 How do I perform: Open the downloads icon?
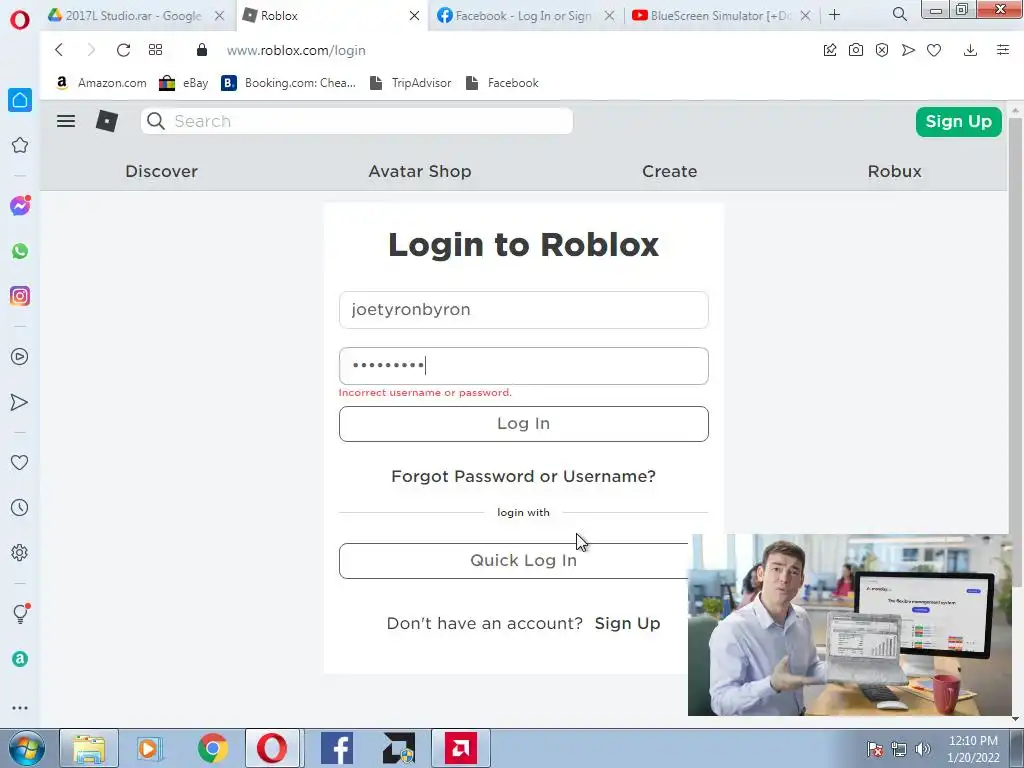coord(970,50)
